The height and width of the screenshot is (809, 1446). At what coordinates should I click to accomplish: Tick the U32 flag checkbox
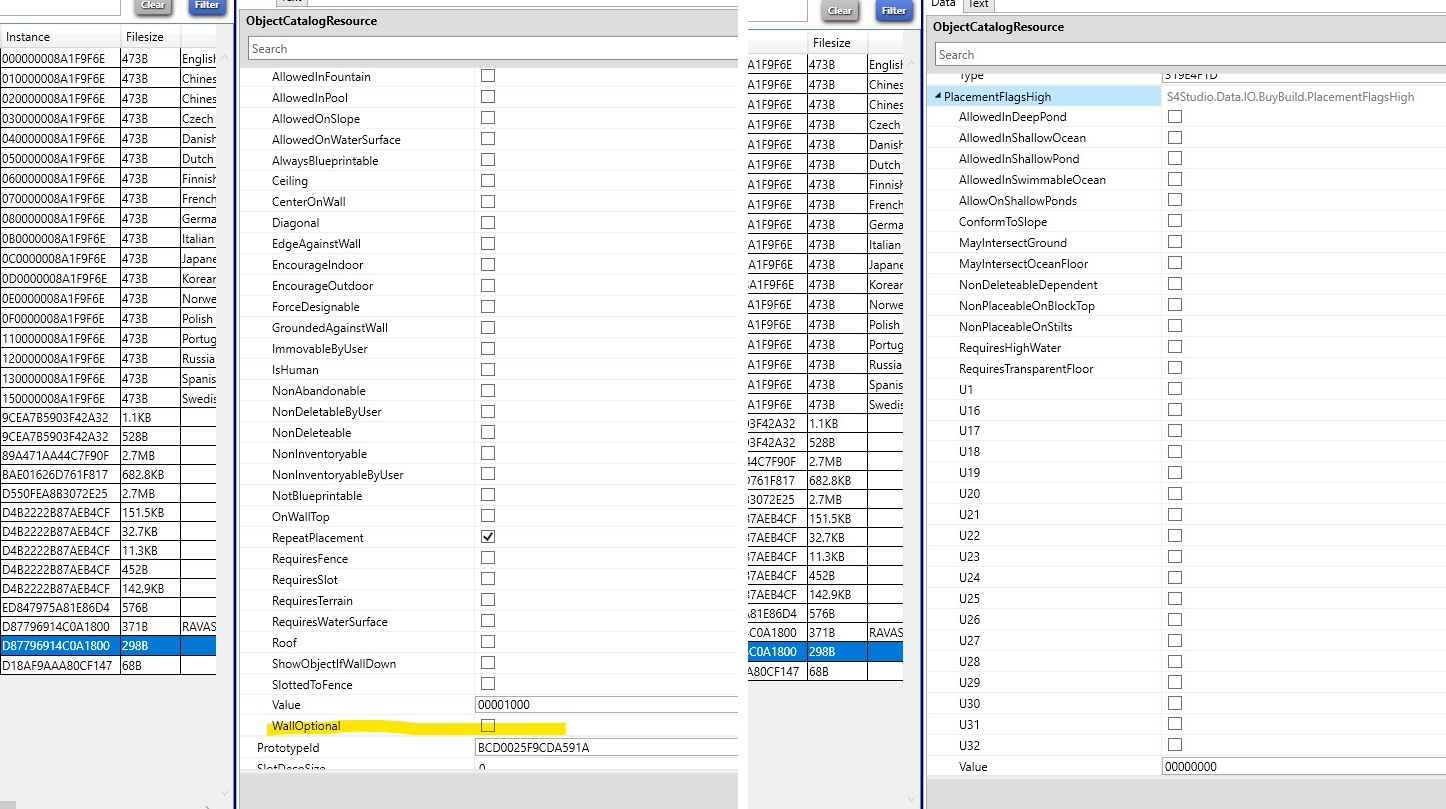click(1175, 744)
